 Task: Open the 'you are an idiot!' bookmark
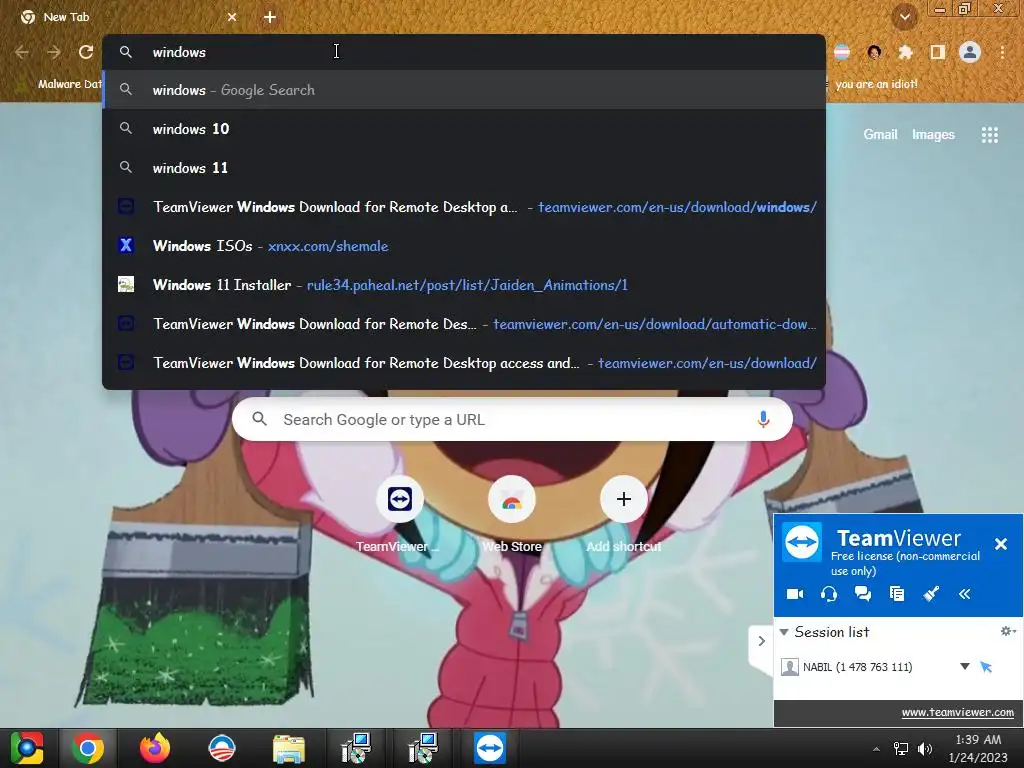875,84
